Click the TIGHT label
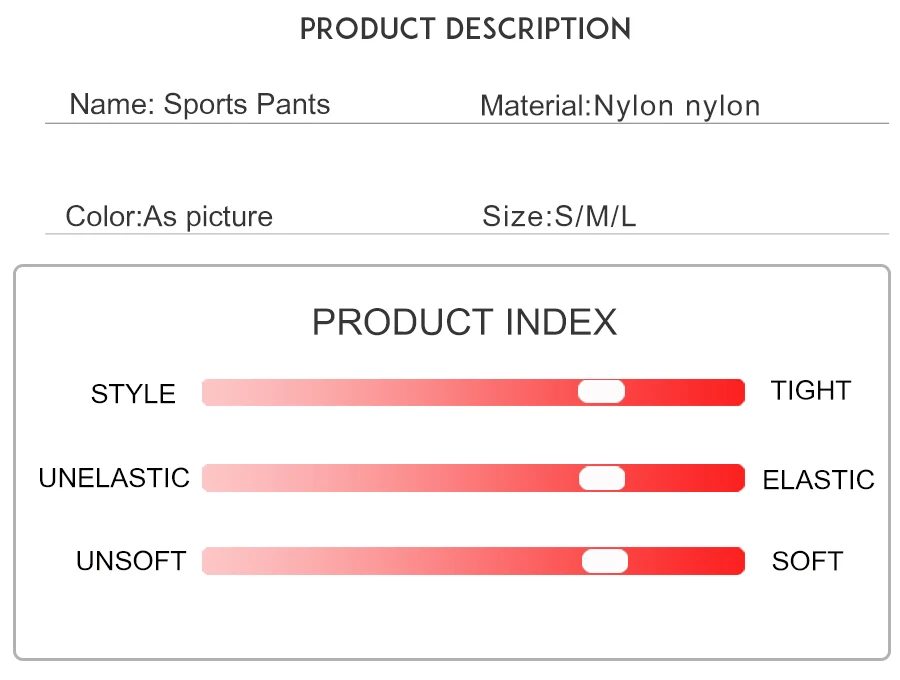This screenshot has height=680, width=900. [810, 391]
